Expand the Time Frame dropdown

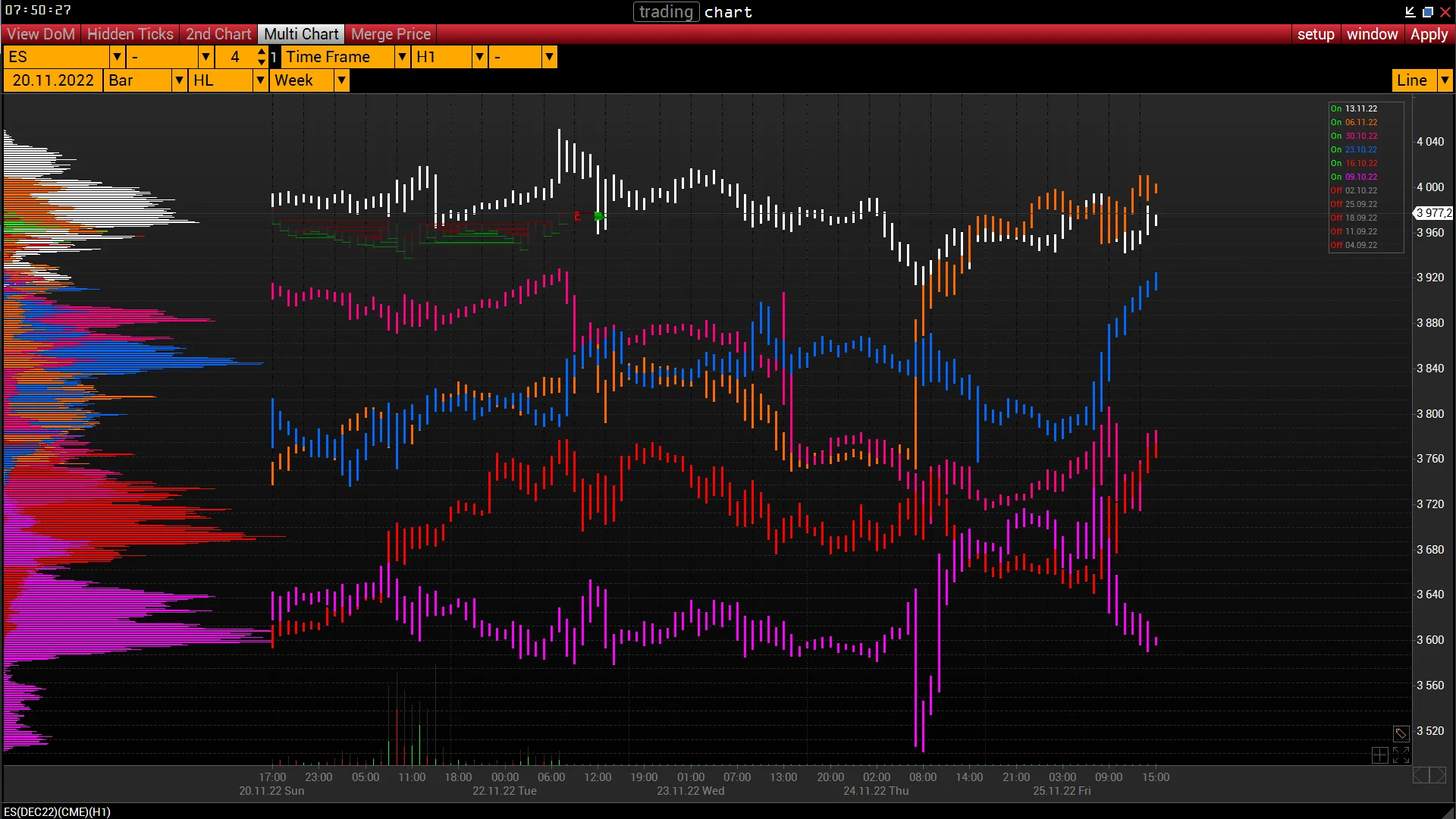(x=402, y=57)
